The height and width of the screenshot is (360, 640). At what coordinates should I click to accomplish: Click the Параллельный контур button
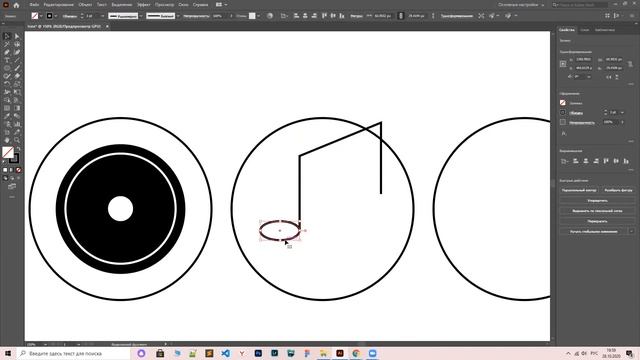click(579, 190)
